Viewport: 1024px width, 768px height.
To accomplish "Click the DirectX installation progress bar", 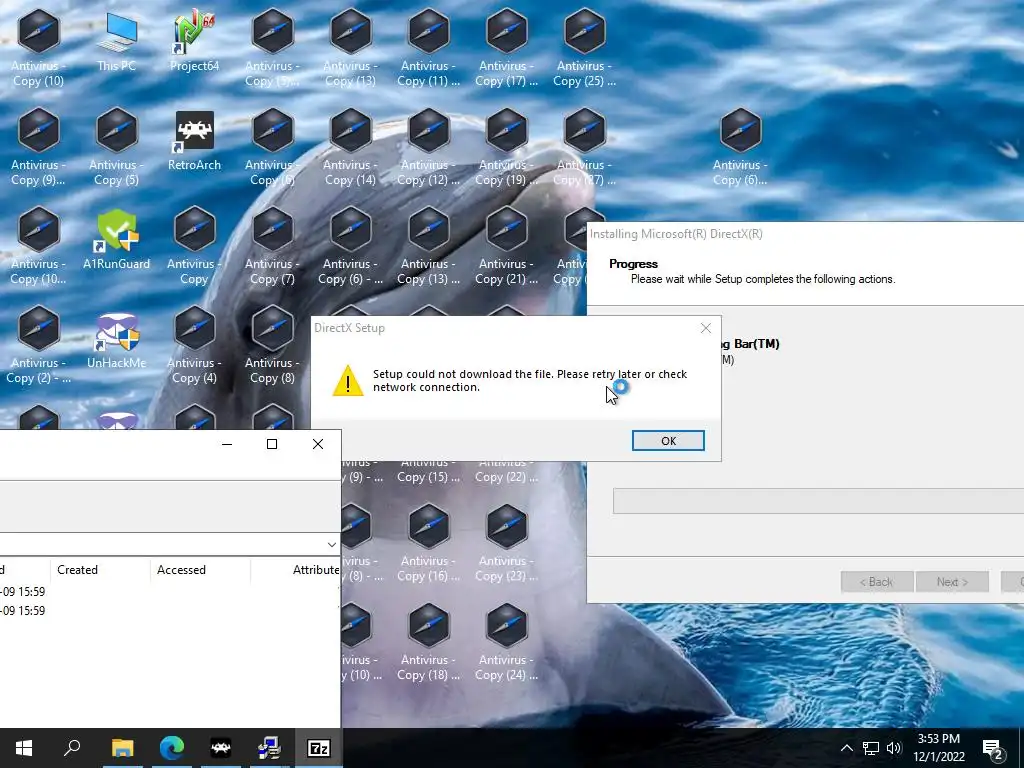I will click(x=818, y=501).
